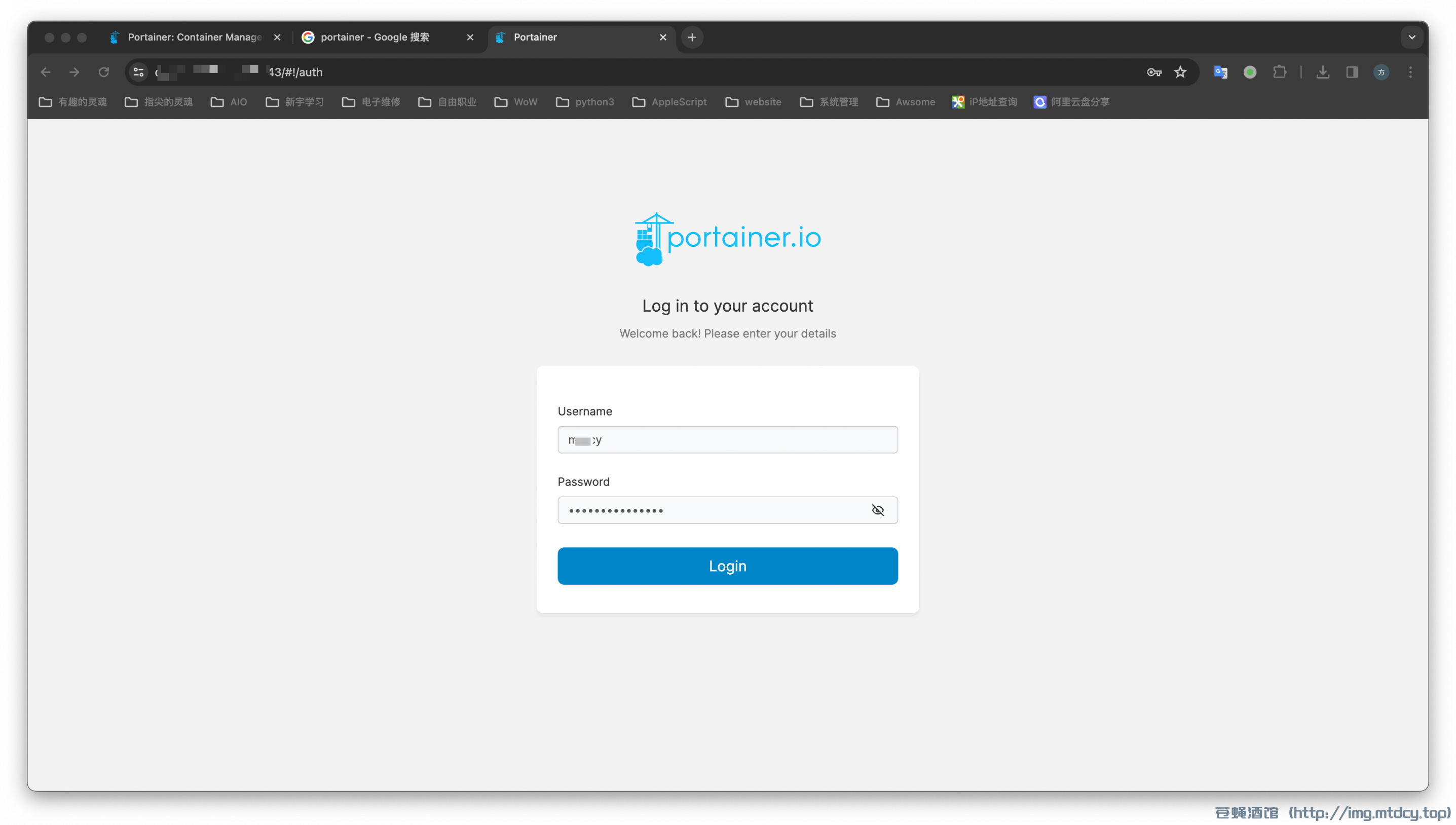Click the portainer.io logo
Screen dimensions: 1456x825
pyautogui.click(x=728, y=239)
